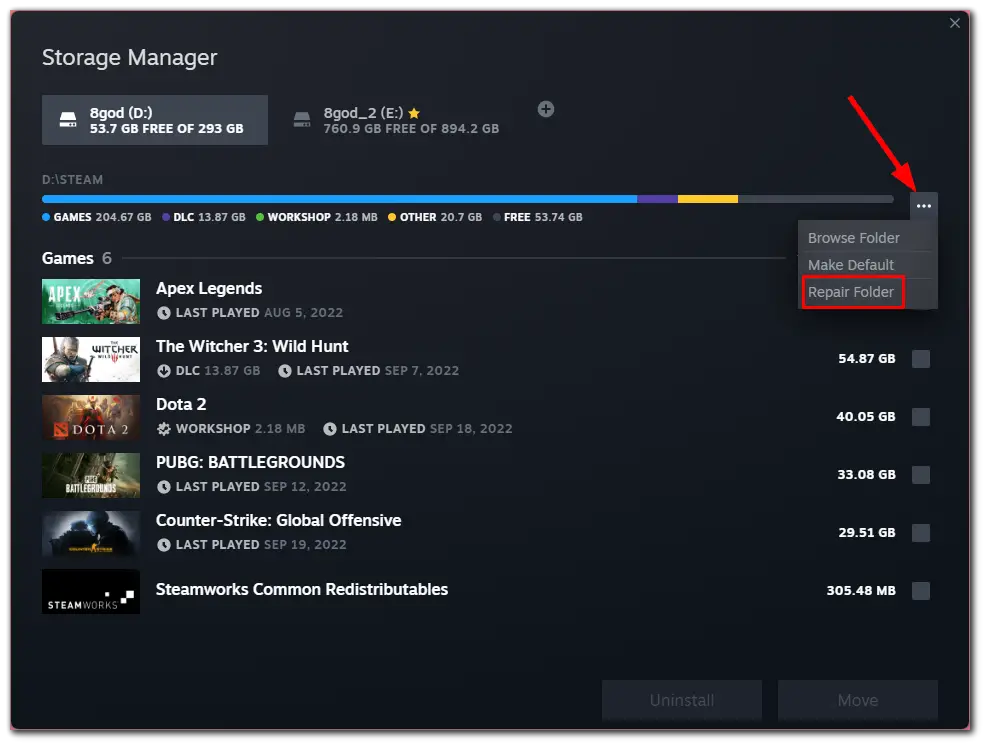Click PUBG last played clock icon
Viewport: 988px width, 748px height.
pyautogui.click(x=164, y=486)
